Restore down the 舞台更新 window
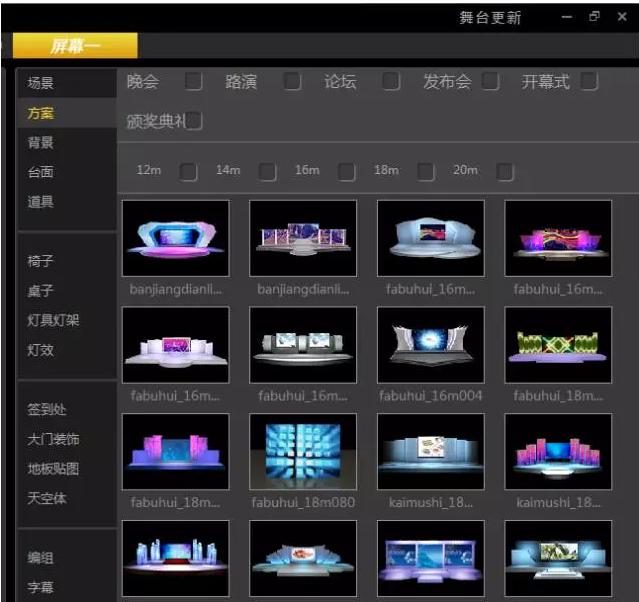639x602 pixels. pos(595,17)
